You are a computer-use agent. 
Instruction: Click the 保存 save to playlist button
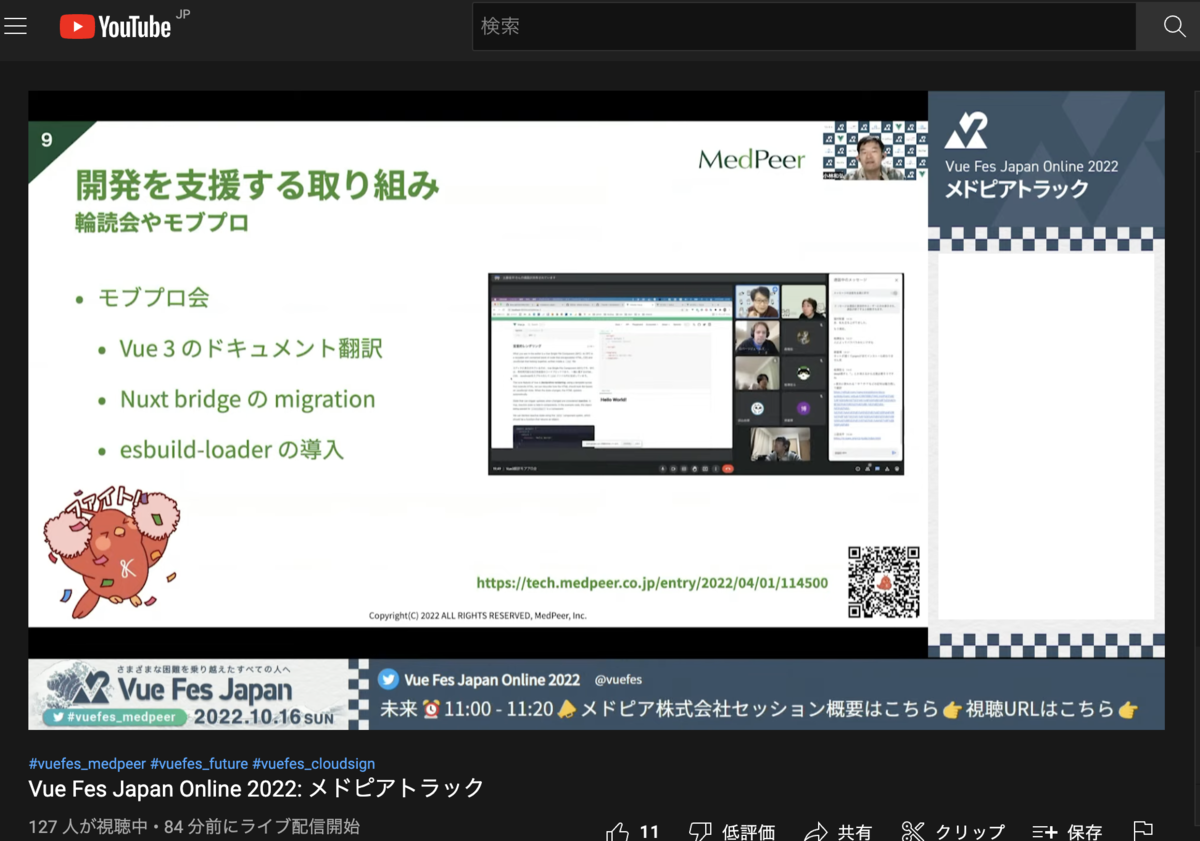click(1067, 831)
